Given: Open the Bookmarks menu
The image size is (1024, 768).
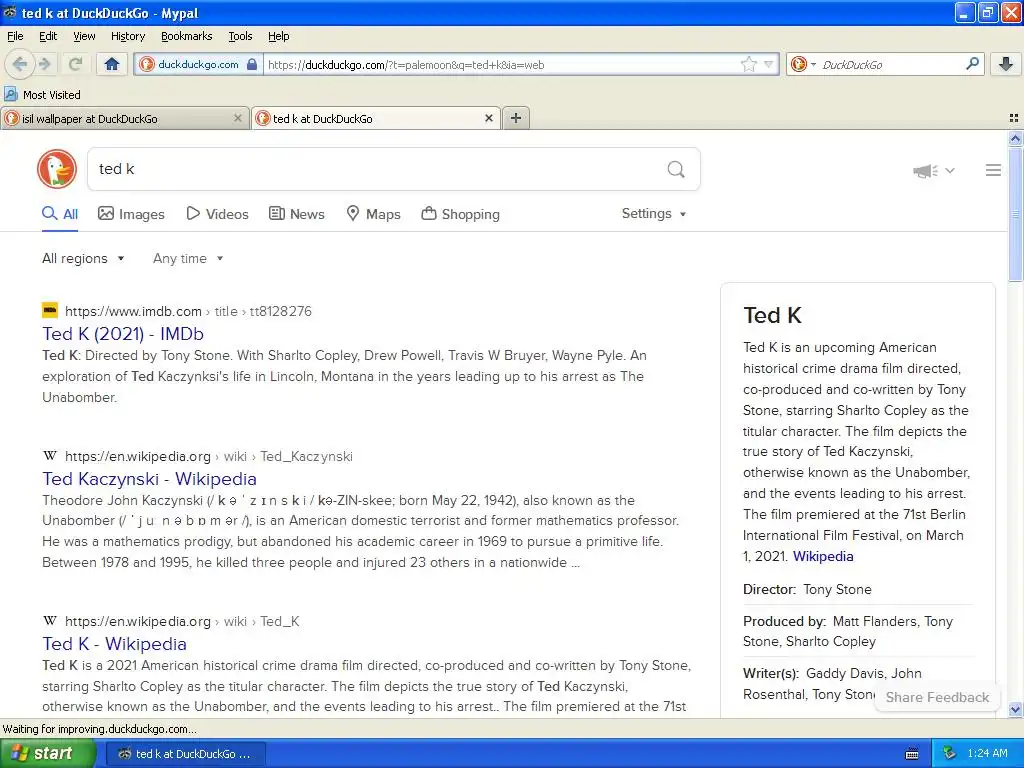Looking at the screenshot, I should click(186, 36).
